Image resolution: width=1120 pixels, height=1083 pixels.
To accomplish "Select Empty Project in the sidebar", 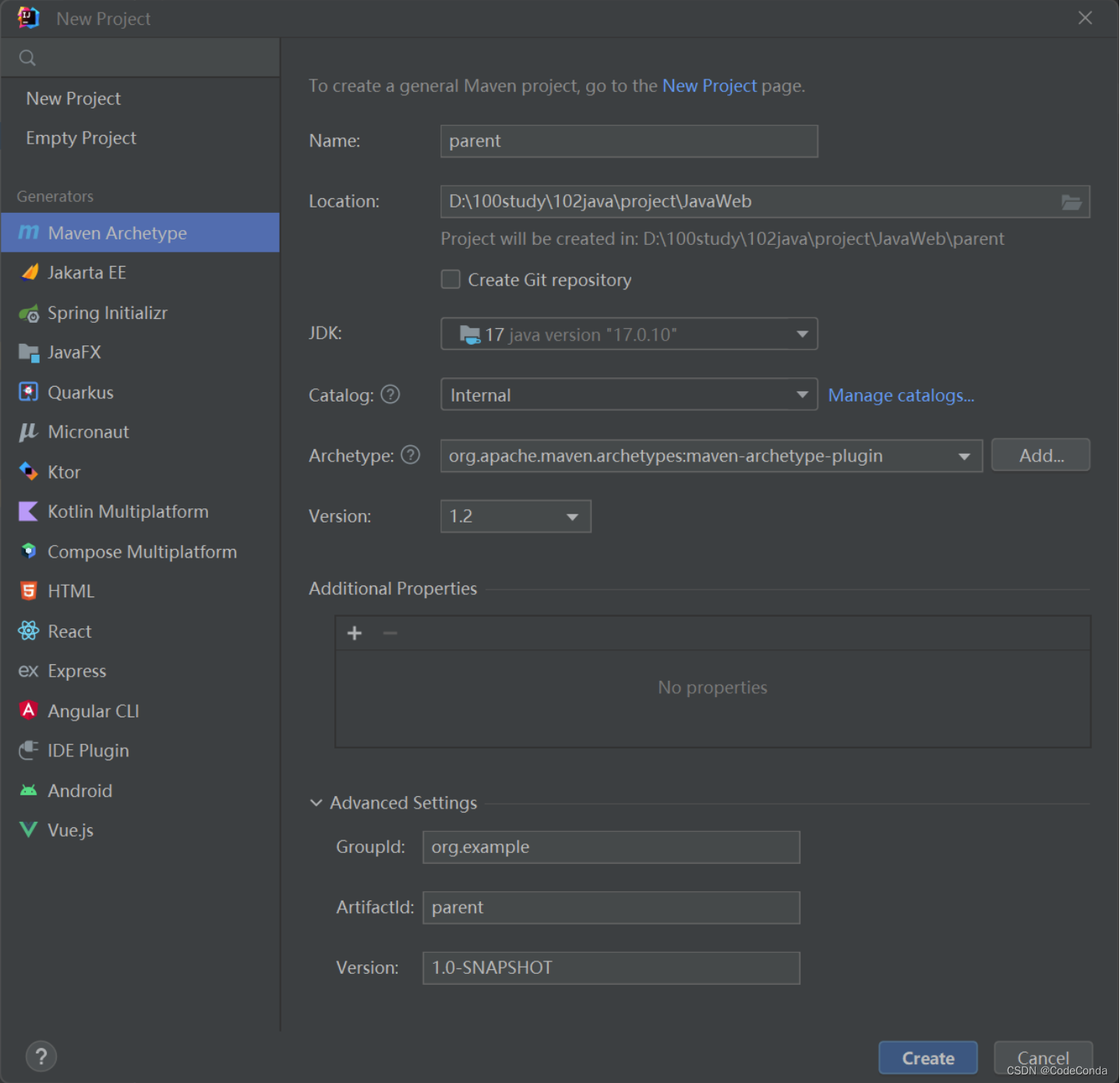I will [81, 138].
